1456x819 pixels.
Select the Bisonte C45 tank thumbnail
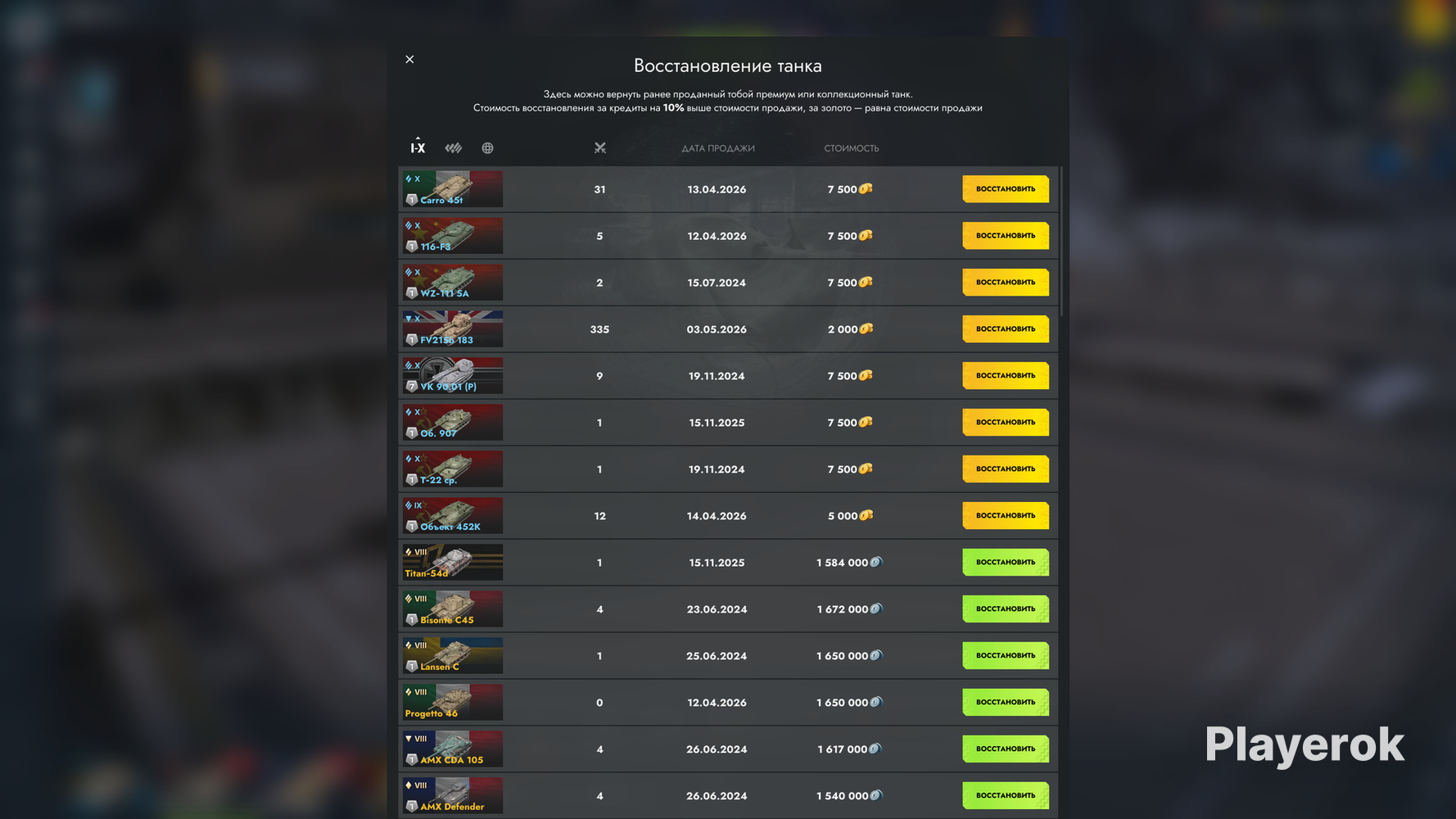pyautogui.click(x=452, y=609)
